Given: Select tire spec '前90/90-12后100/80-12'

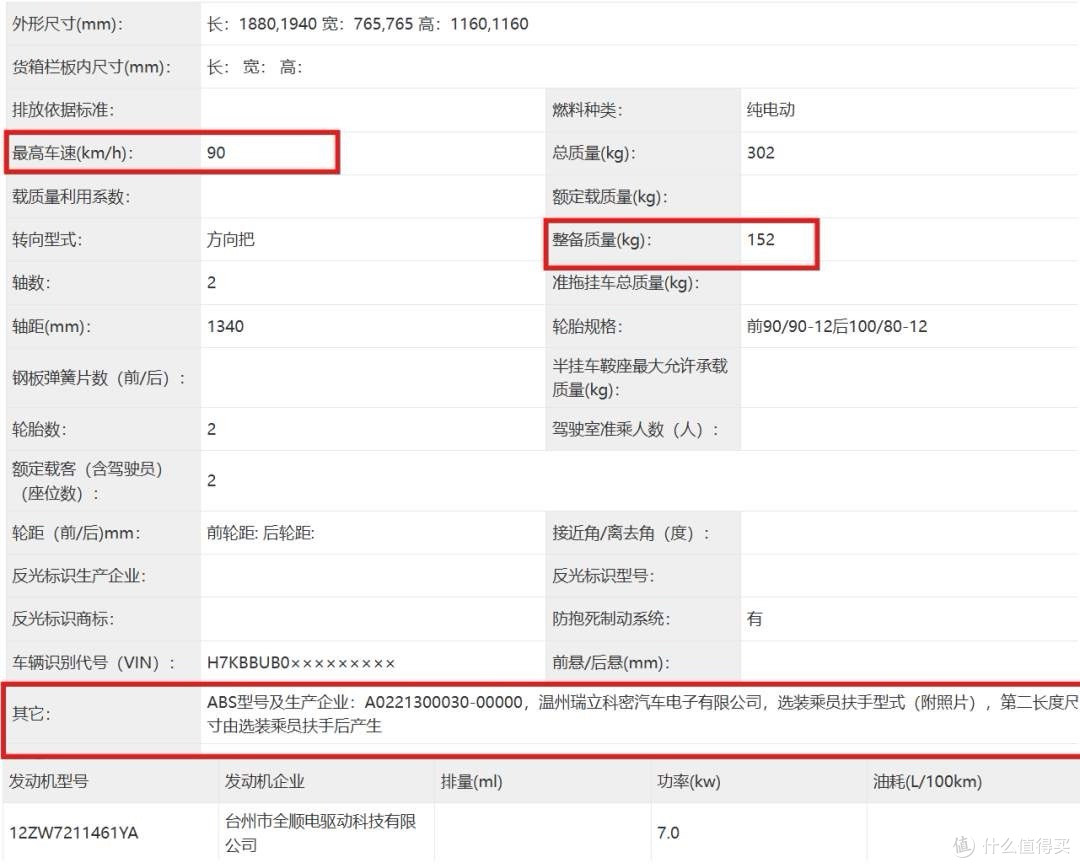Looking at the screenshot, I should 837,327.
